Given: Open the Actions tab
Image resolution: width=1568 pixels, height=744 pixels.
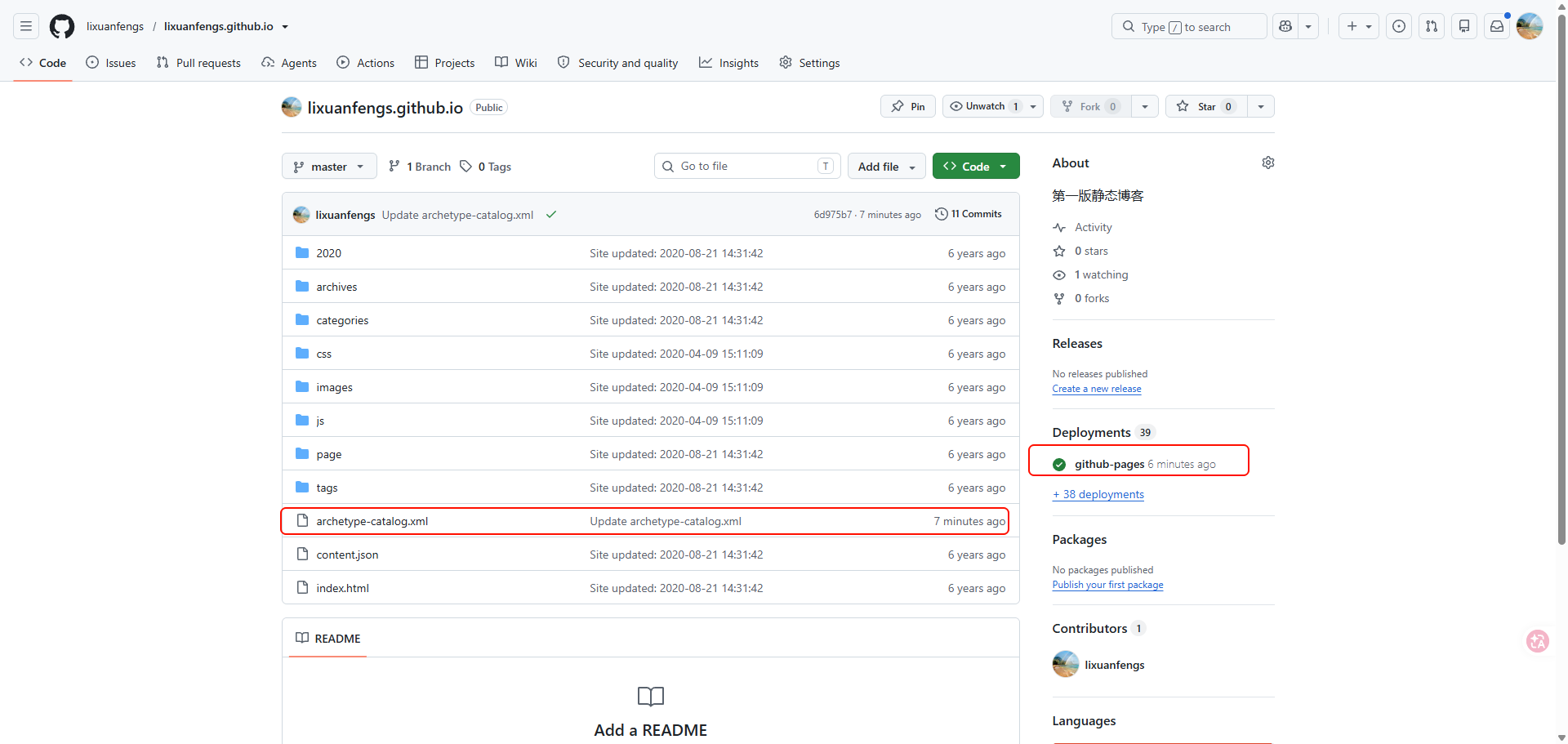Looking at the screenshot, I should click(366, 63).
